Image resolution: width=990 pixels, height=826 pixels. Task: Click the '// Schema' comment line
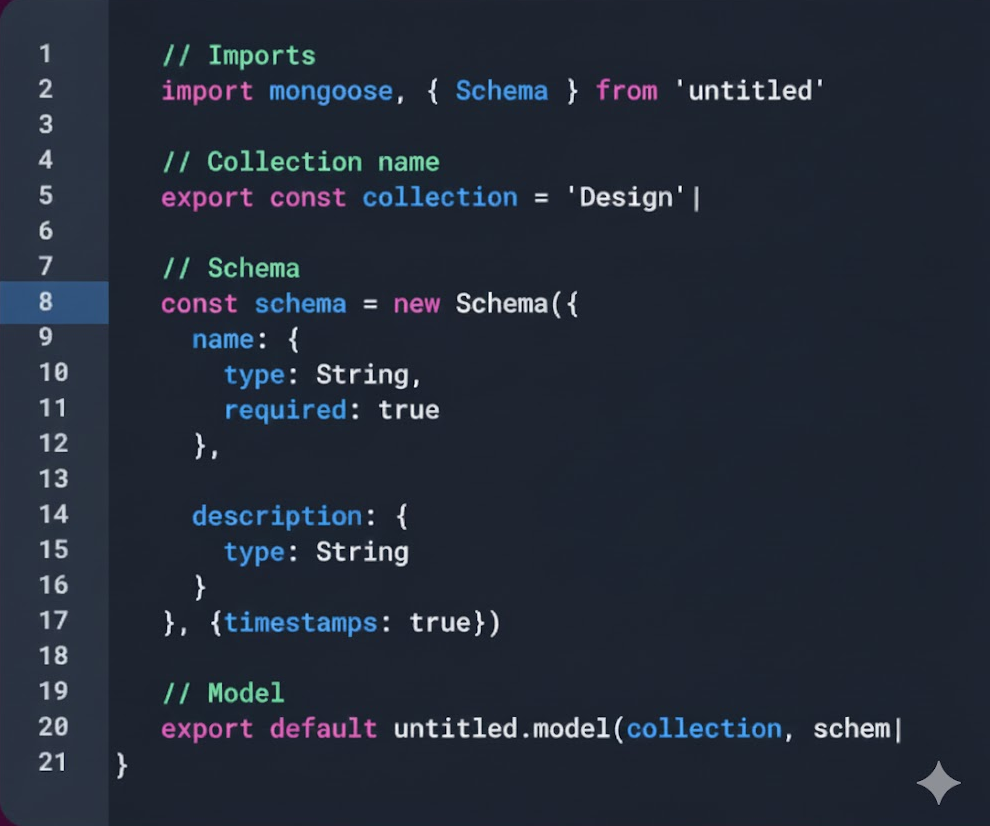coord(231,268)
